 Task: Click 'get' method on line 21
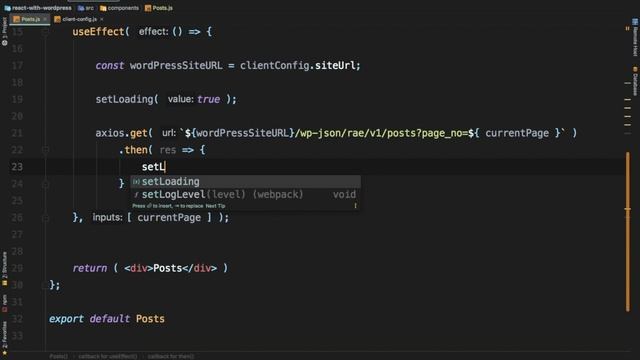(139, 133)
